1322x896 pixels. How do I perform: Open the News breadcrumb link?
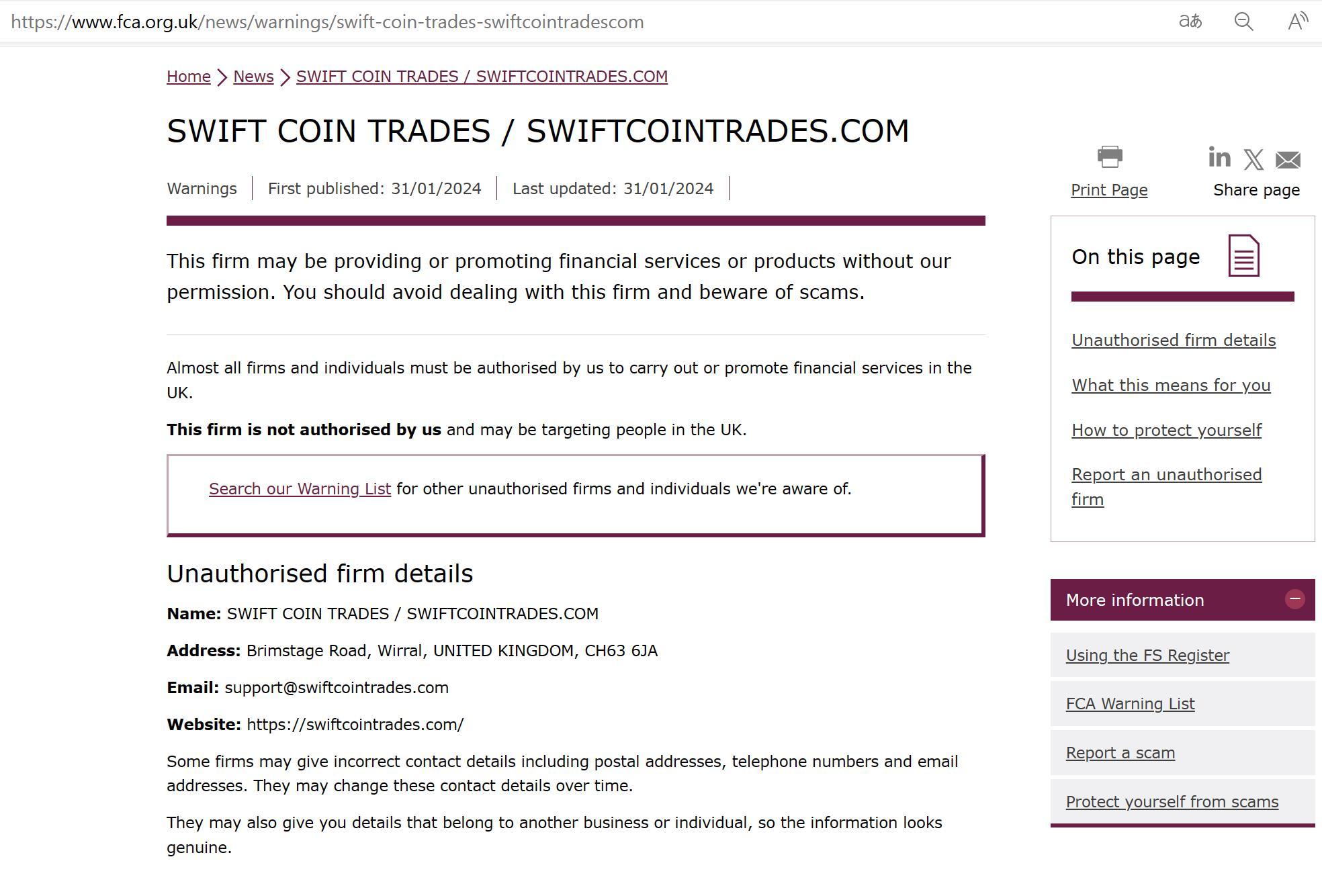pyautogui.click(x=253, y=77)
